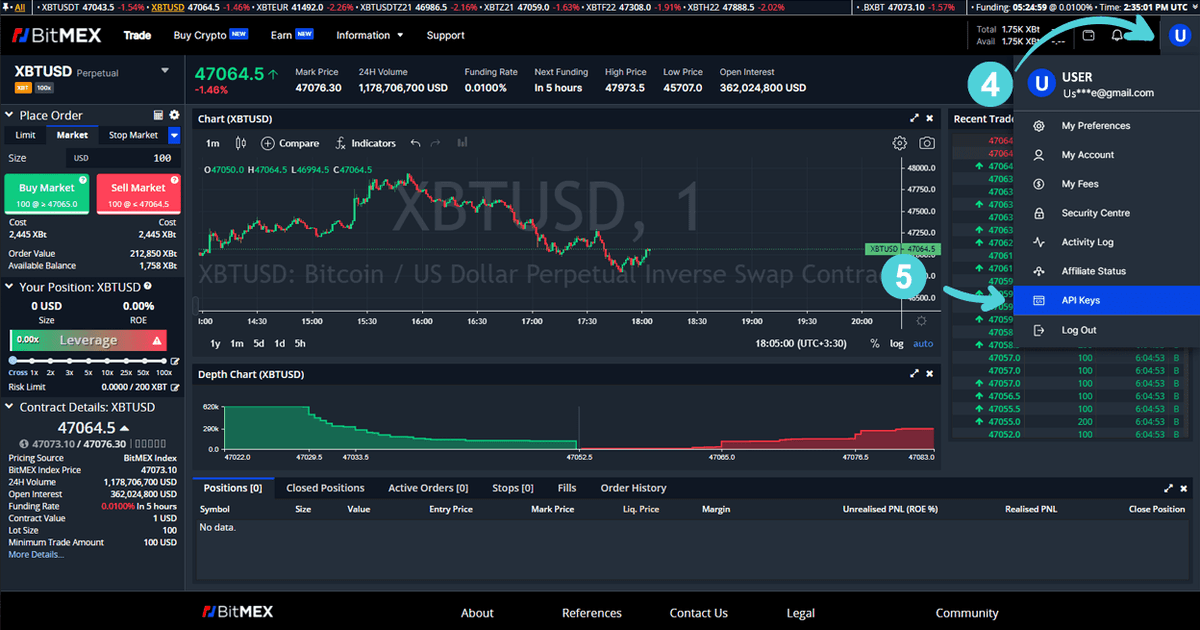Open the Contact Us footer link
The image size is (1200, 630).
click(698, 613)
